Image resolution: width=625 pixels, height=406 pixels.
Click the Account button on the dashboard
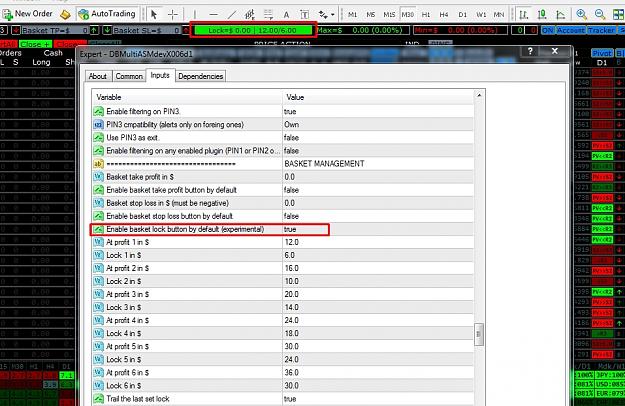(571, 30)
